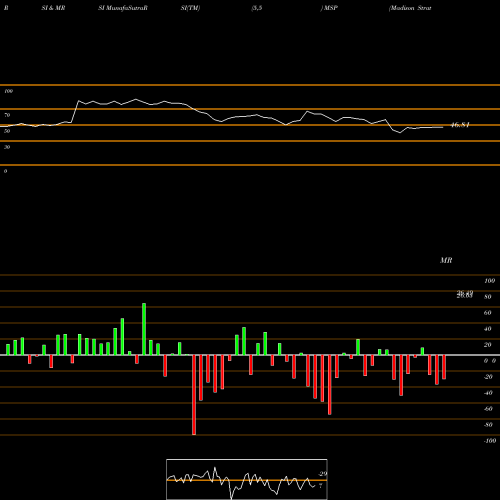Click the -29 value in mini chart

click(323, 474)
